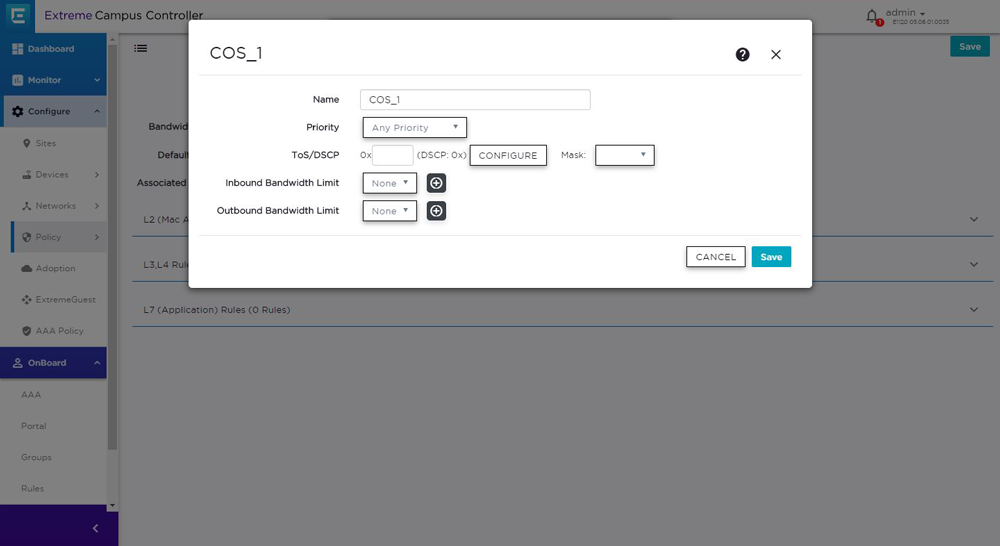
Task: Close the COS_1 dialog with X
Action: [x=776, y=55]
